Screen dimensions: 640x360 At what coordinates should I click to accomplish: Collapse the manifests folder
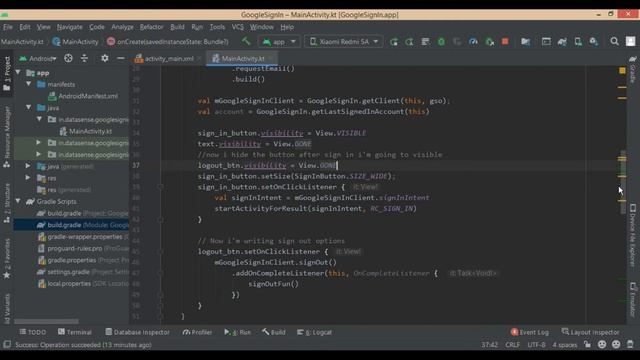coord(29,84)
